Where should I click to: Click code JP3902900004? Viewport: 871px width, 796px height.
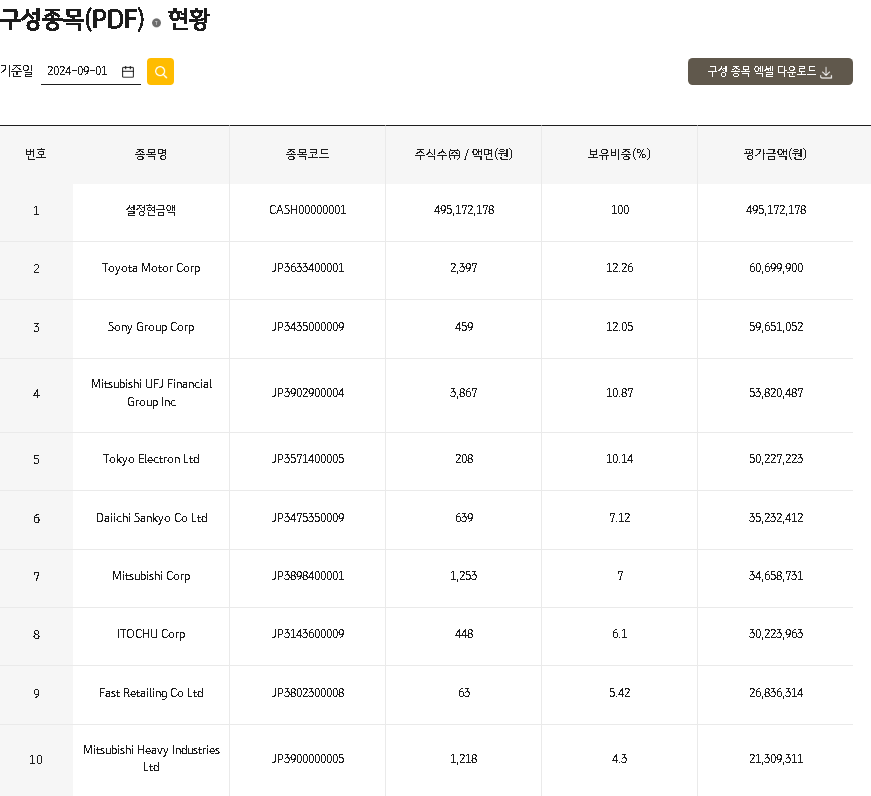coord(308,393)
